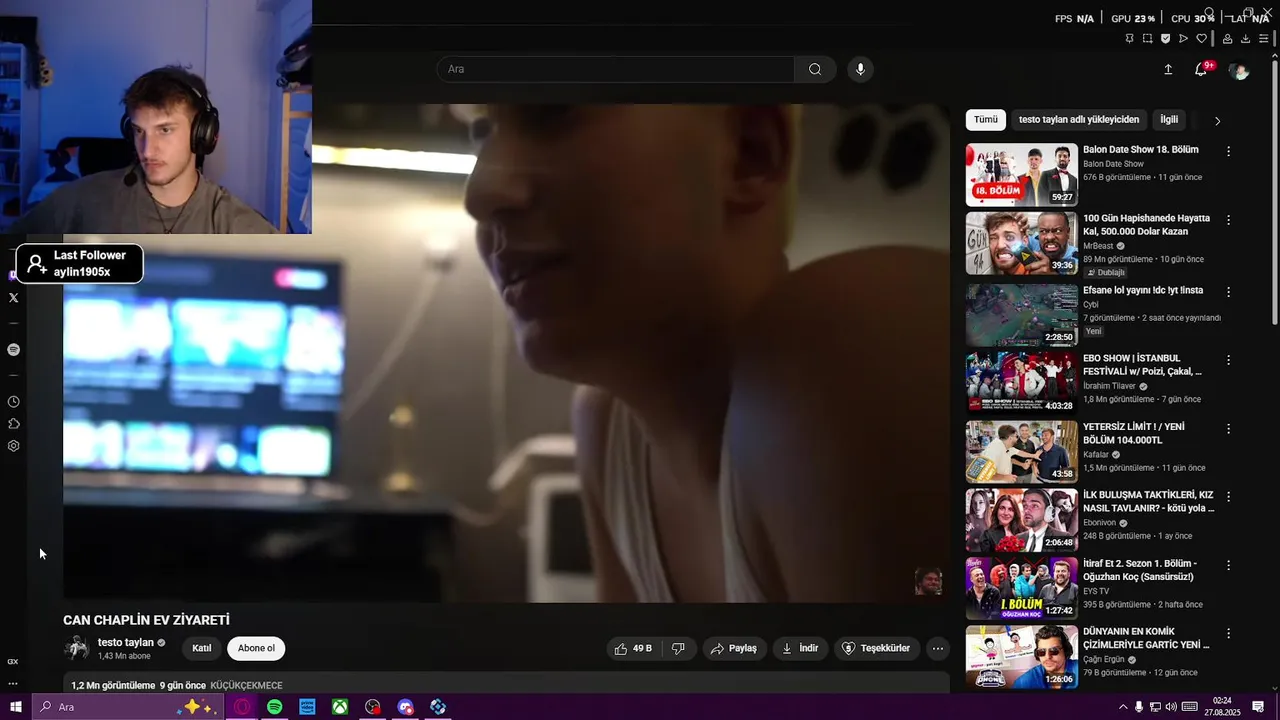The height and width of the screenshot is (720, 1280).
Task: Click the send/play arrow toolbar icon
Action: 1184,39
